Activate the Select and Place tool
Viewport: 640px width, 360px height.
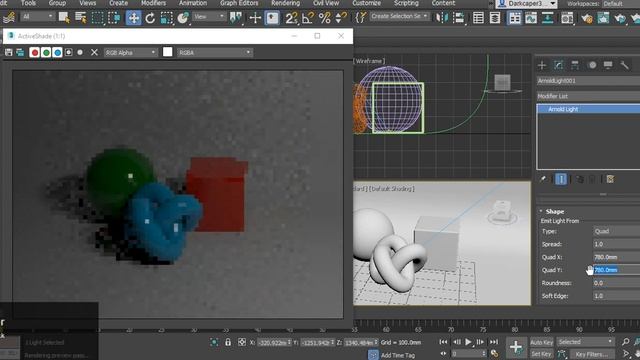183,18
